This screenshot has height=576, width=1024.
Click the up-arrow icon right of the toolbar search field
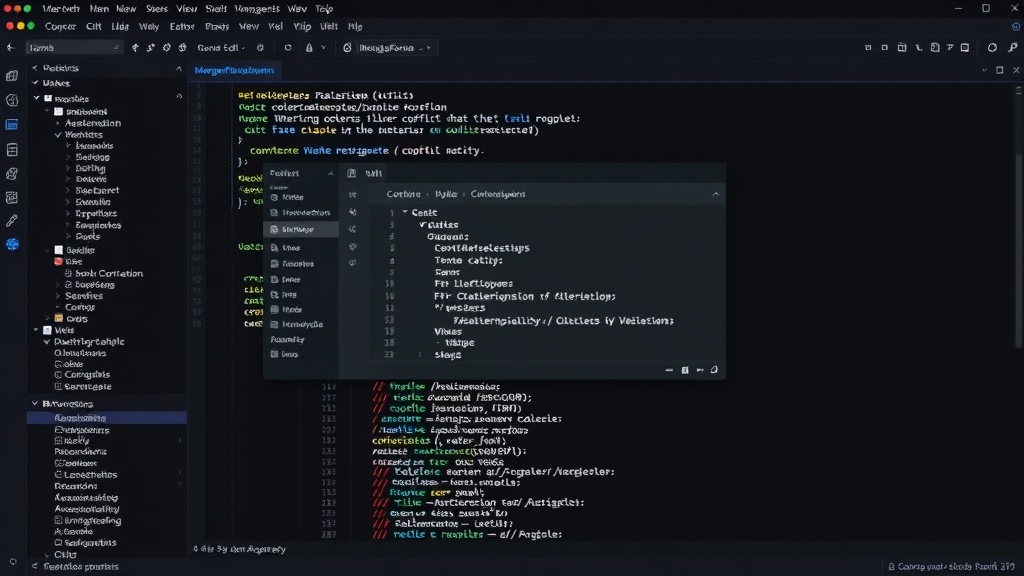[x=135, y=48]
